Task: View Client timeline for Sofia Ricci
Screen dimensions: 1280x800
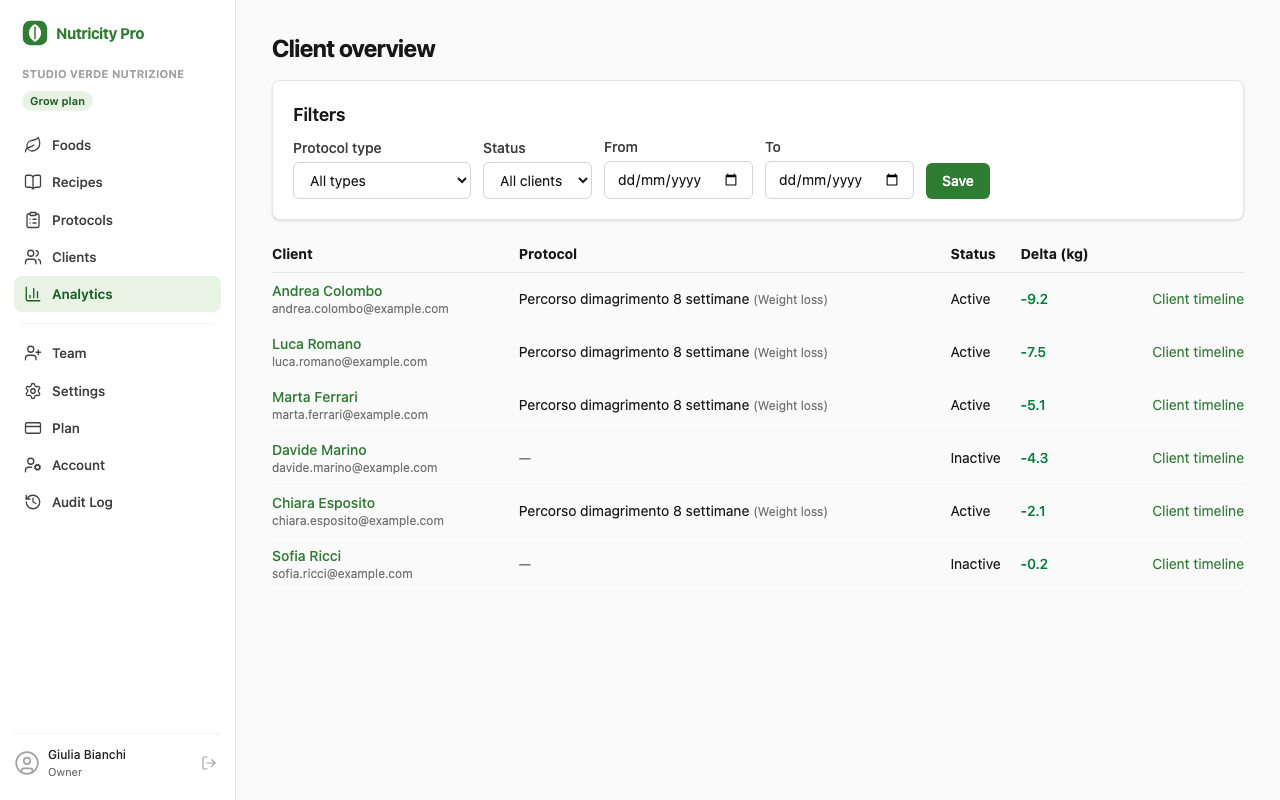Action: (x=1198, y=564)
